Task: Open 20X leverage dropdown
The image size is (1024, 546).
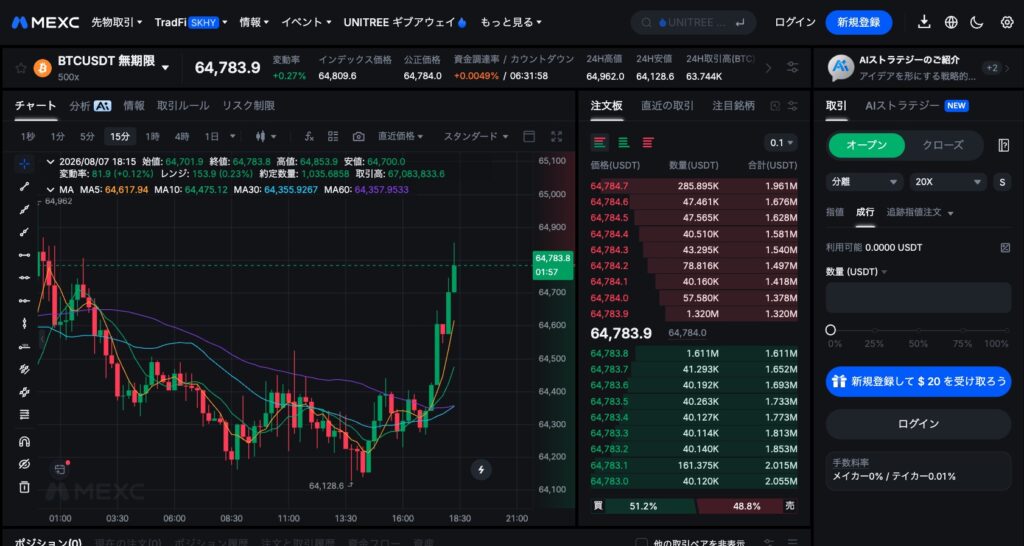Action: [x=948, y=182]
